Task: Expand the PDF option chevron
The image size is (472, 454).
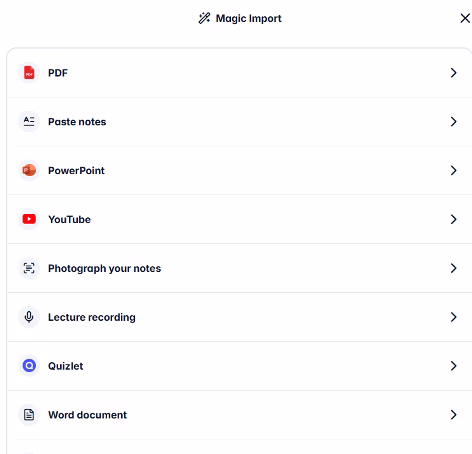Action: pos(453,73)
